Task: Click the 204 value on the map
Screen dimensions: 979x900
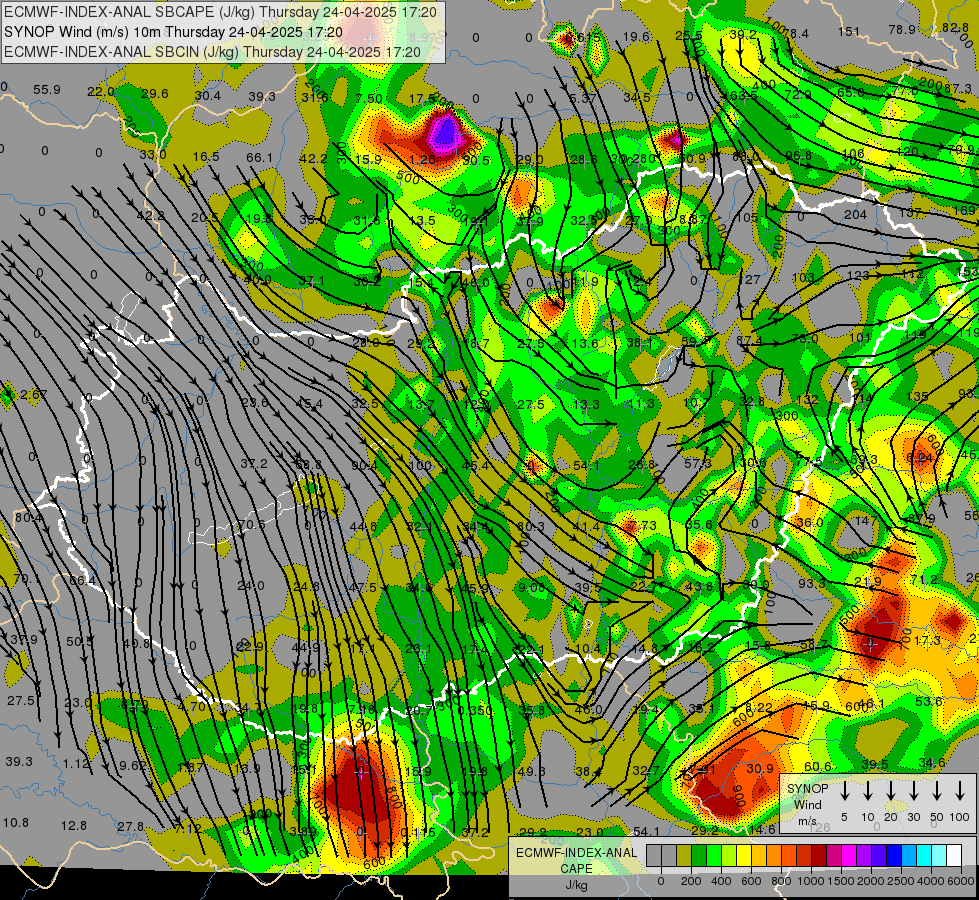Action: (x=855, y=215)
